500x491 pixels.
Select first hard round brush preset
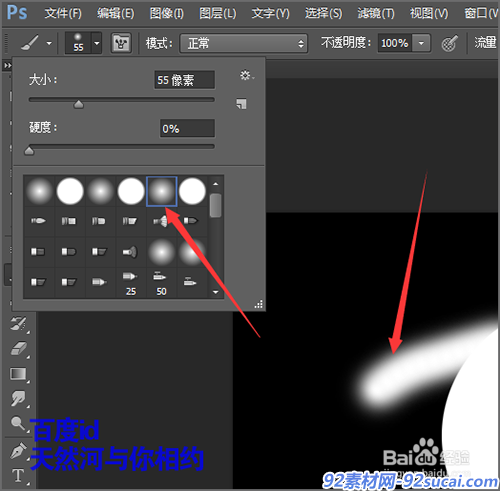coord(70,191)
